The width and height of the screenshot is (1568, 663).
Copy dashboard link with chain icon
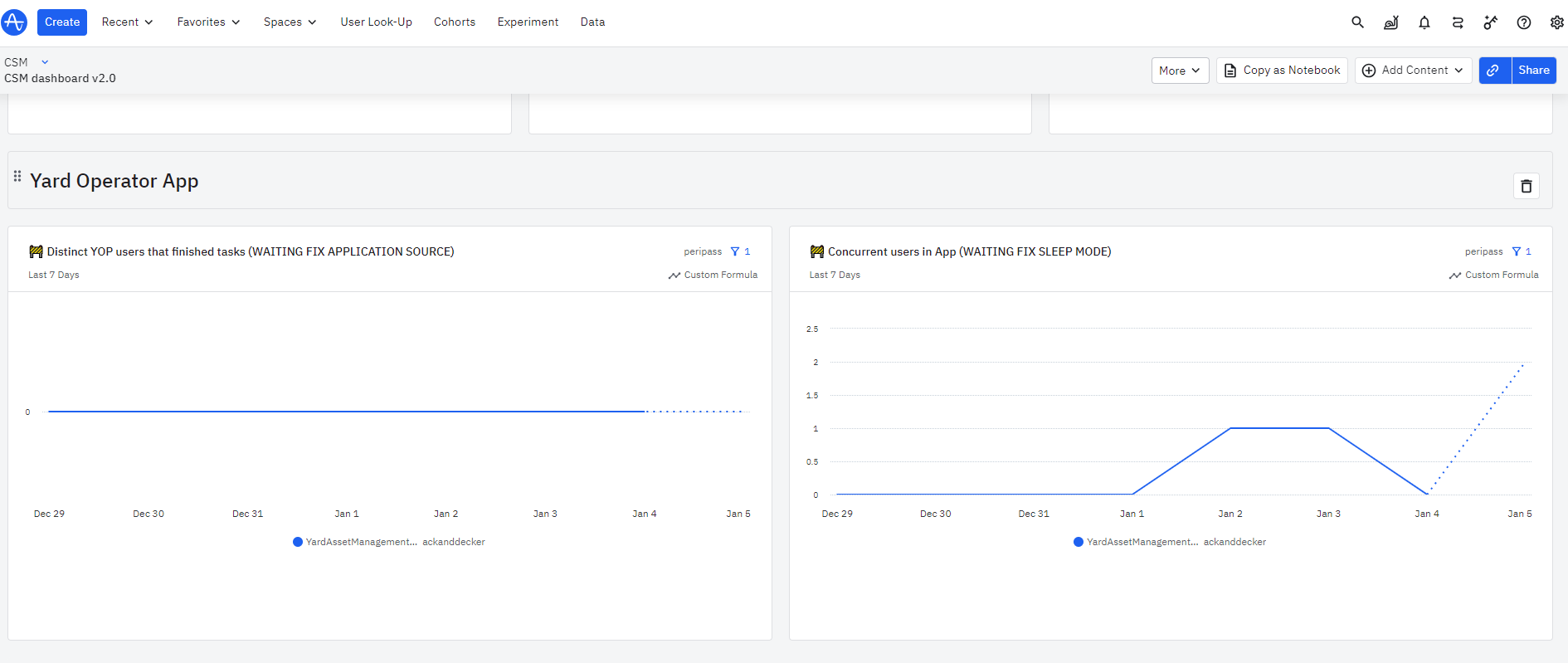click(1494, 71)
